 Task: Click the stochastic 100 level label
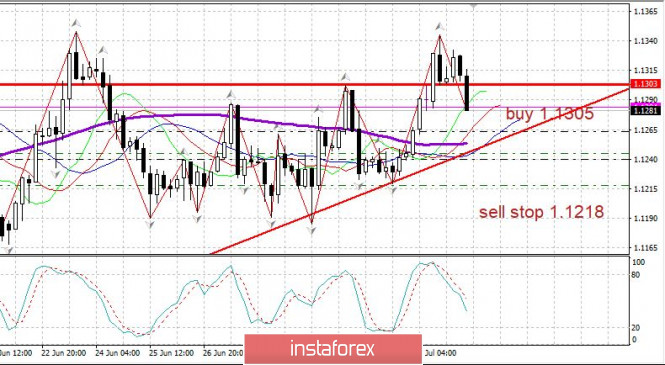[x=639, y=262]
